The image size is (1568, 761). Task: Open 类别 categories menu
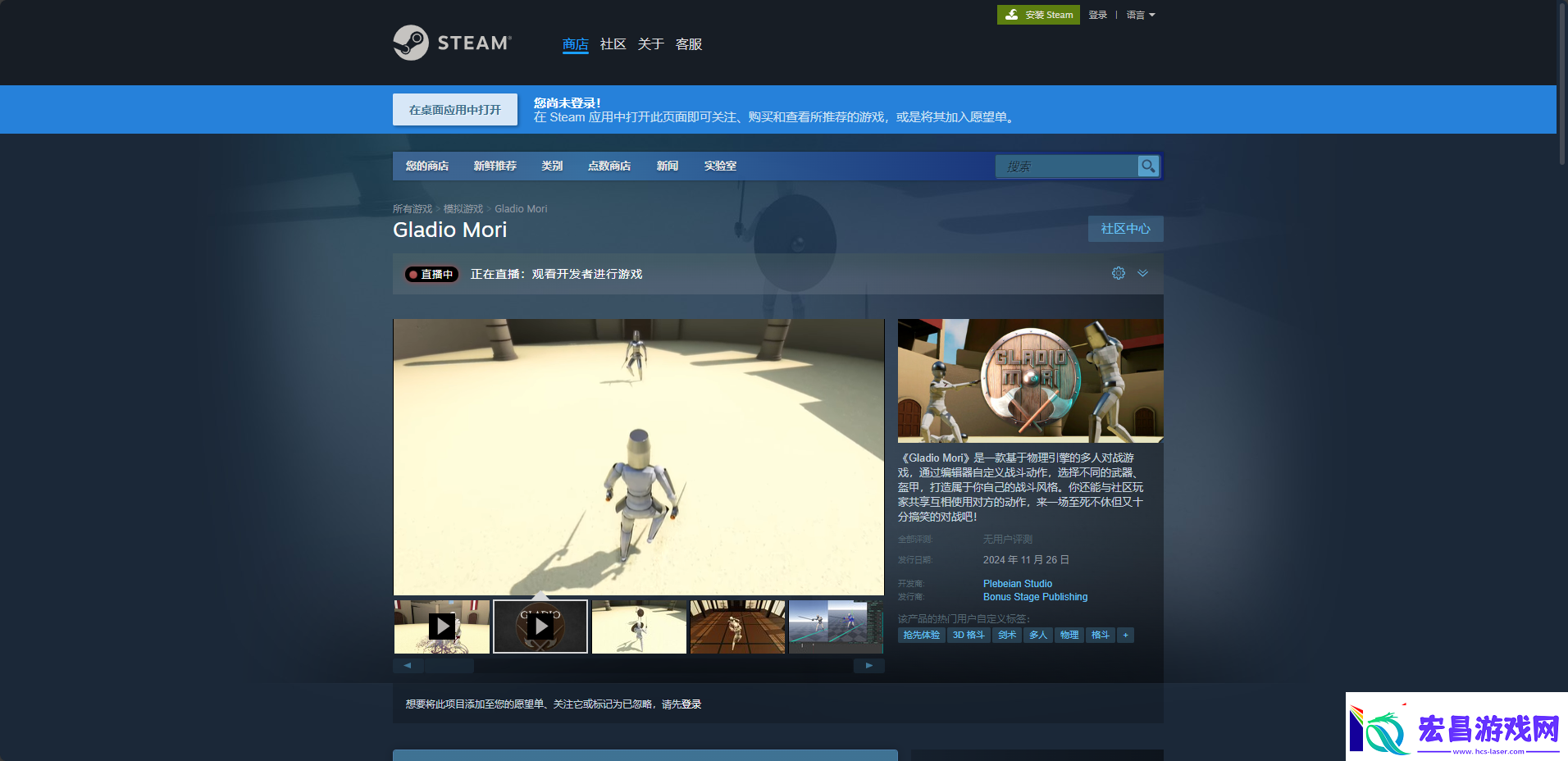tap(552, 166)
